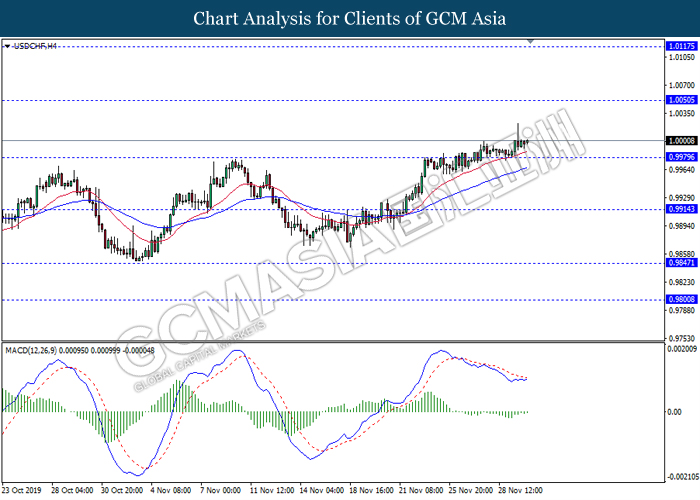Click the 0.99290 price axis value
700x500 pixels.
(682, 197)
